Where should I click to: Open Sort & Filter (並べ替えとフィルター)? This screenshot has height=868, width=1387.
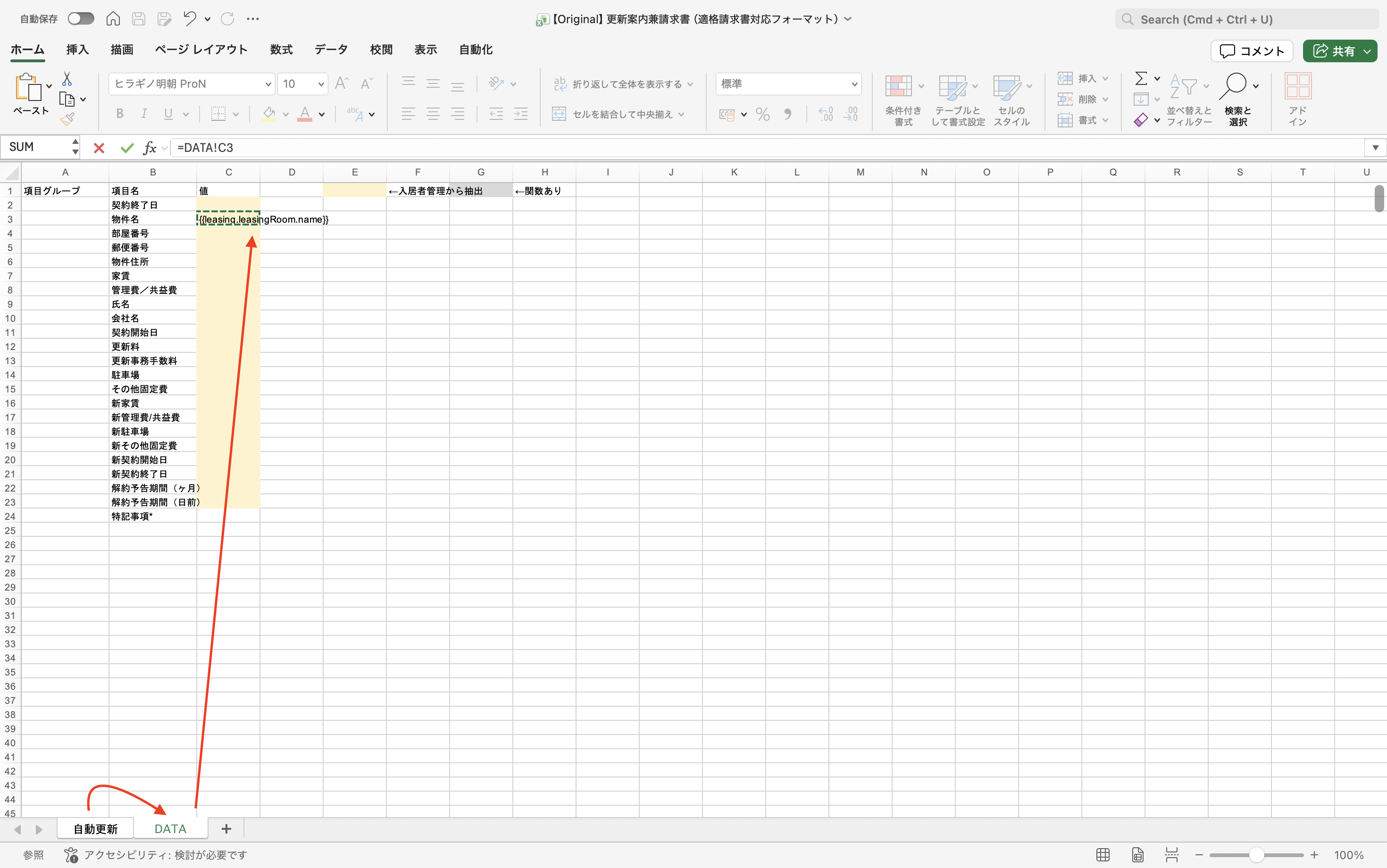[1189, 100]
